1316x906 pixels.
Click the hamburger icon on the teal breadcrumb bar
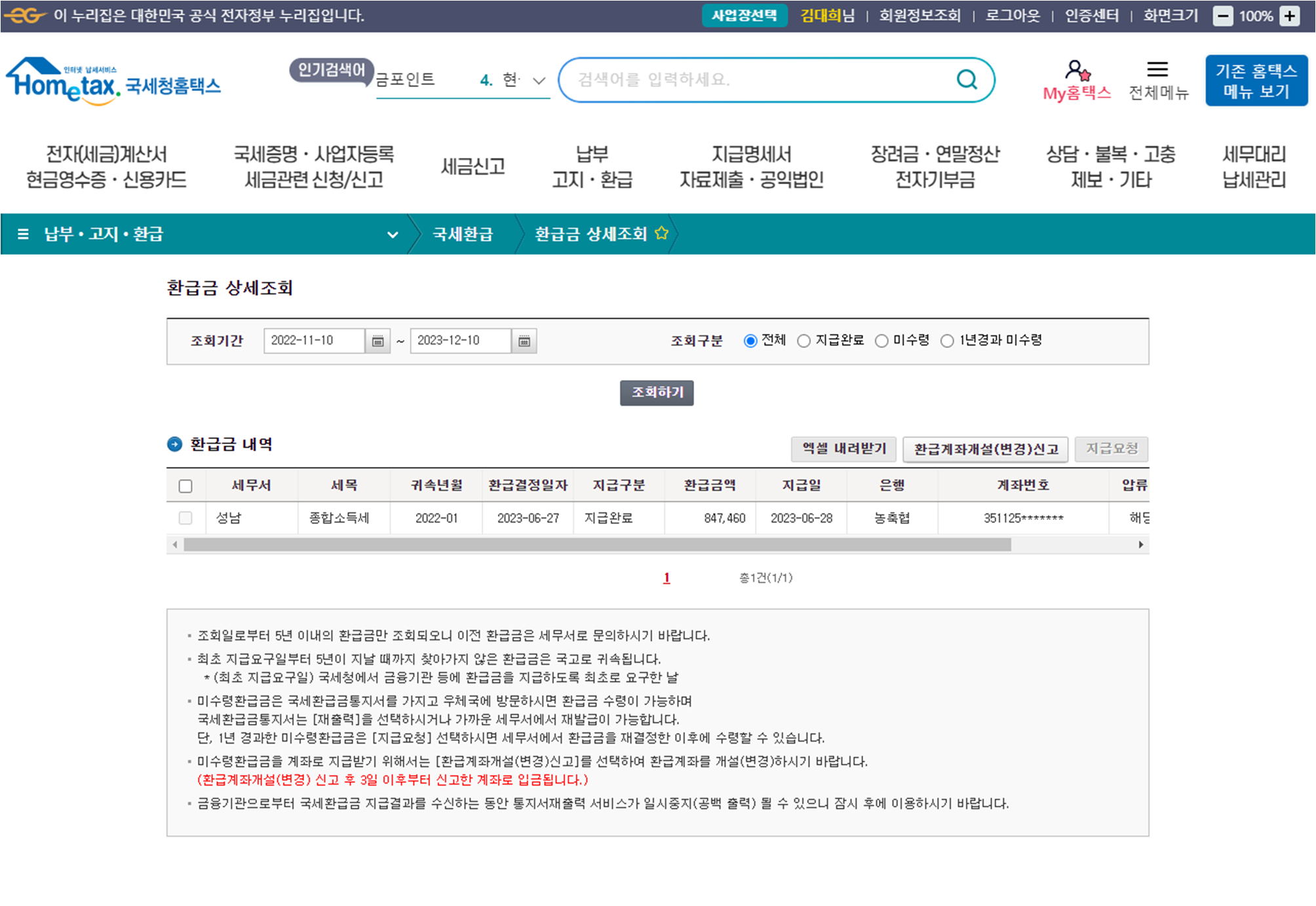tap(23, 234)
